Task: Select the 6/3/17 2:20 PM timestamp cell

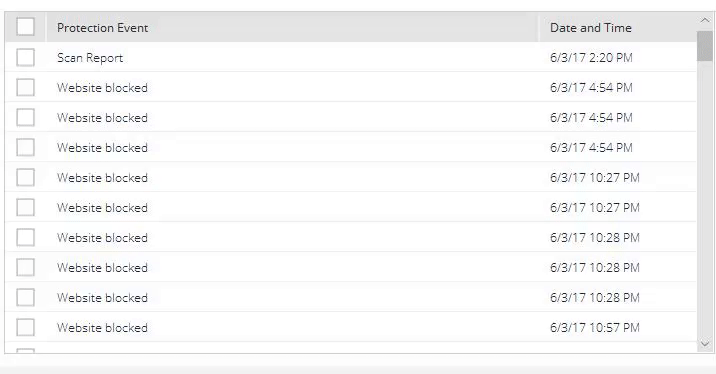Action: (x=591, y=58)
